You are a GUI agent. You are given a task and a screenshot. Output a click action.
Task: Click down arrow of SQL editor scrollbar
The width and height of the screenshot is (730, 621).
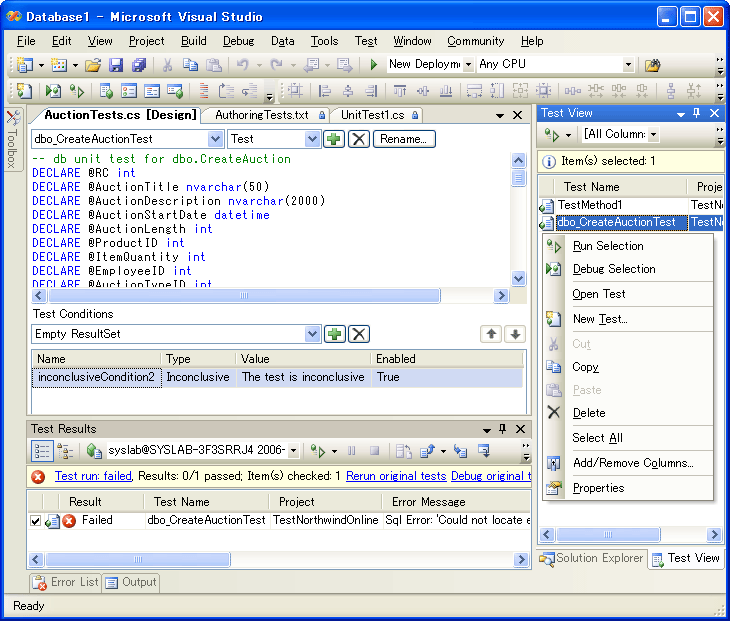point(518,278)
